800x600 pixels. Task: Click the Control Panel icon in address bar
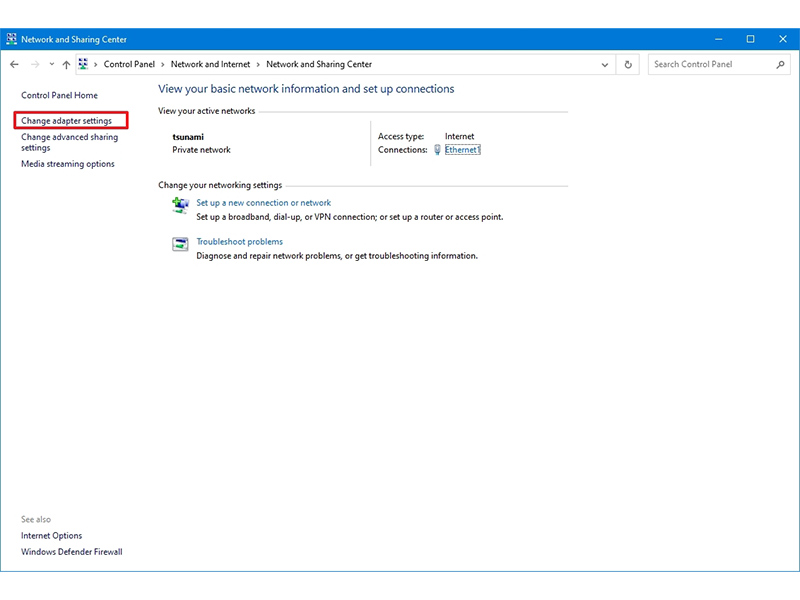tap(83, 64)
